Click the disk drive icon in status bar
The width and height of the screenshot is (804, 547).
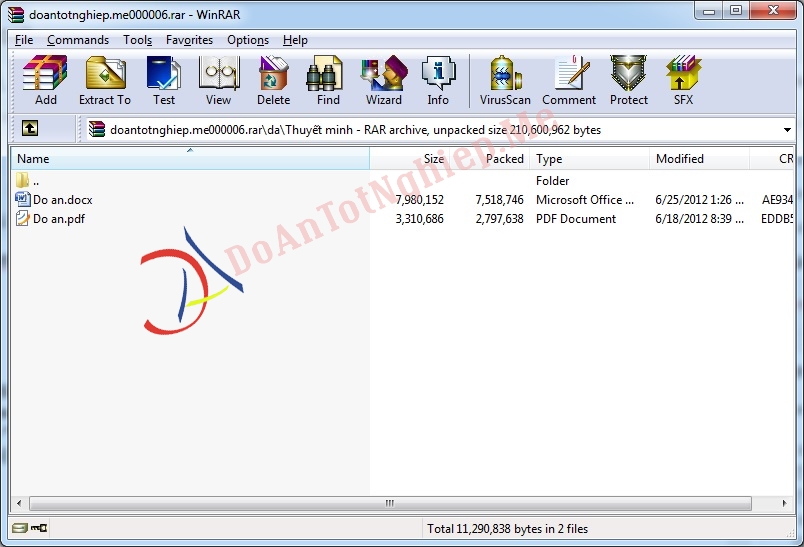19,528
